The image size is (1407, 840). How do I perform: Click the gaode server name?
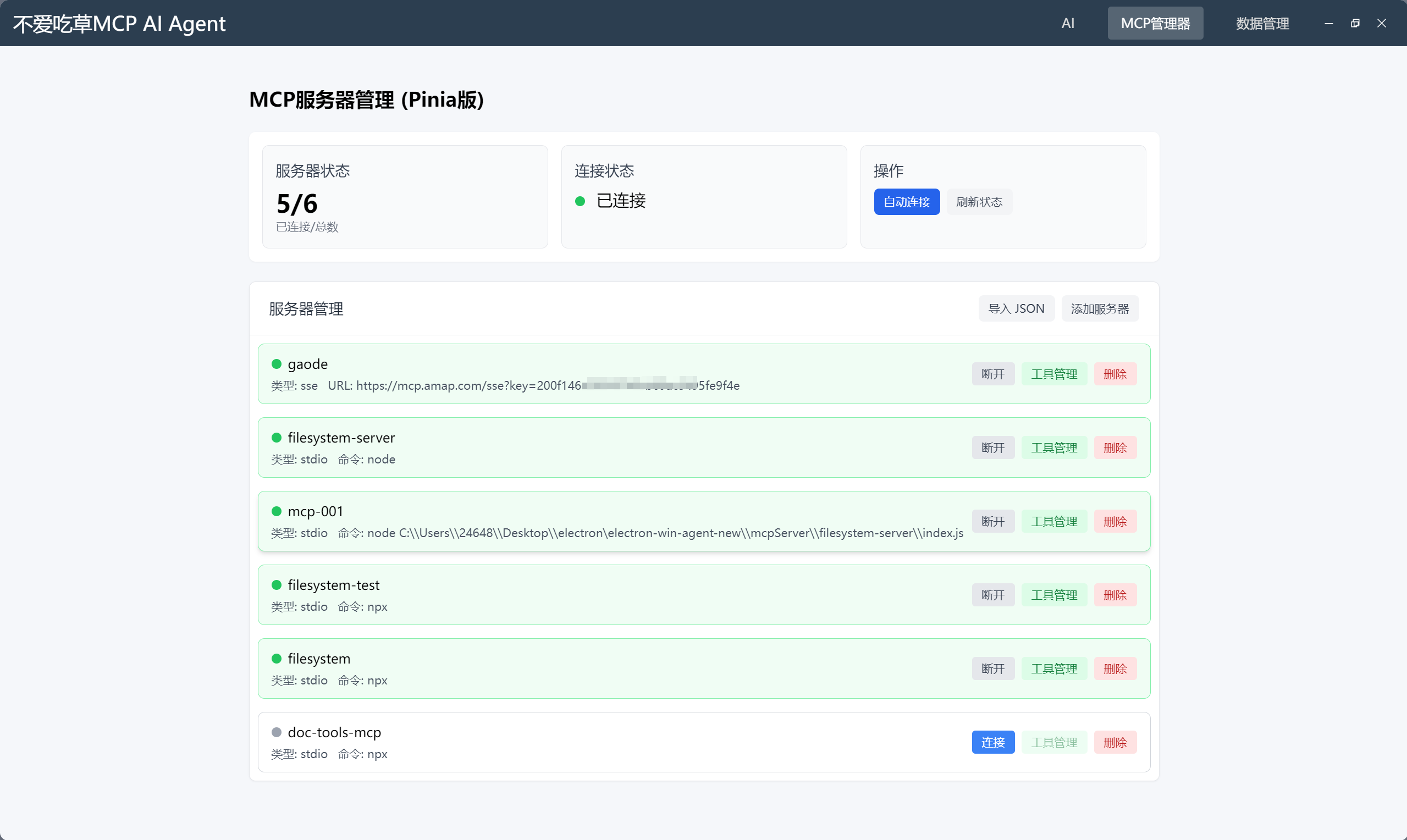pos(307,364)
